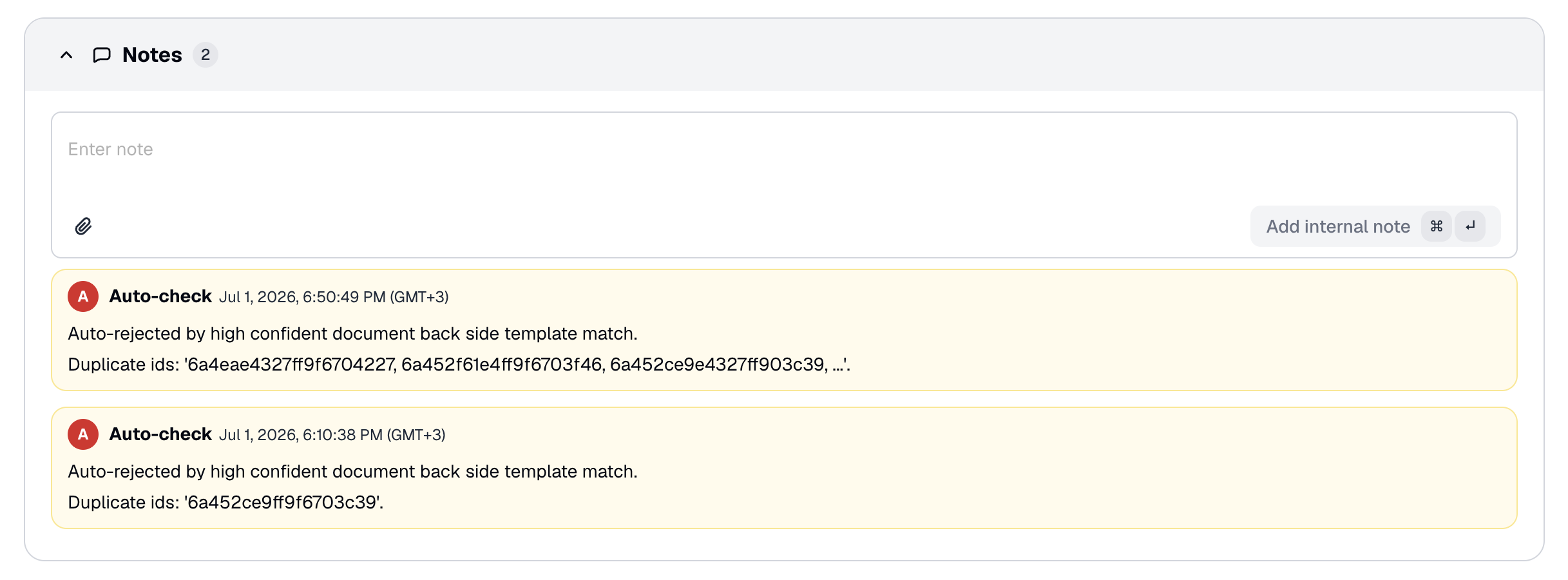Click duplicate id 6a452f61e4ff9f6703f46
The image size is (1568, 580).
tap(502, 365)
